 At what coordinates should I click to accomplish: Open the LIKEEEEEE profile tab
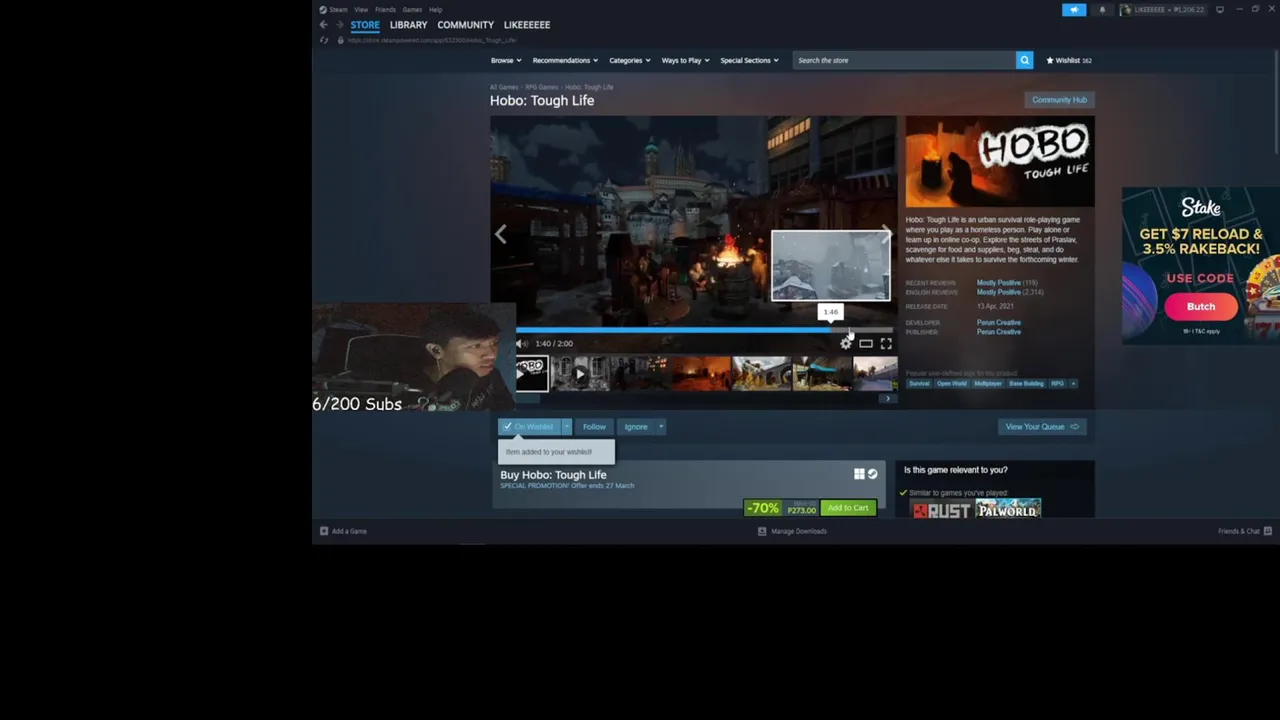[x=527, y=25]
